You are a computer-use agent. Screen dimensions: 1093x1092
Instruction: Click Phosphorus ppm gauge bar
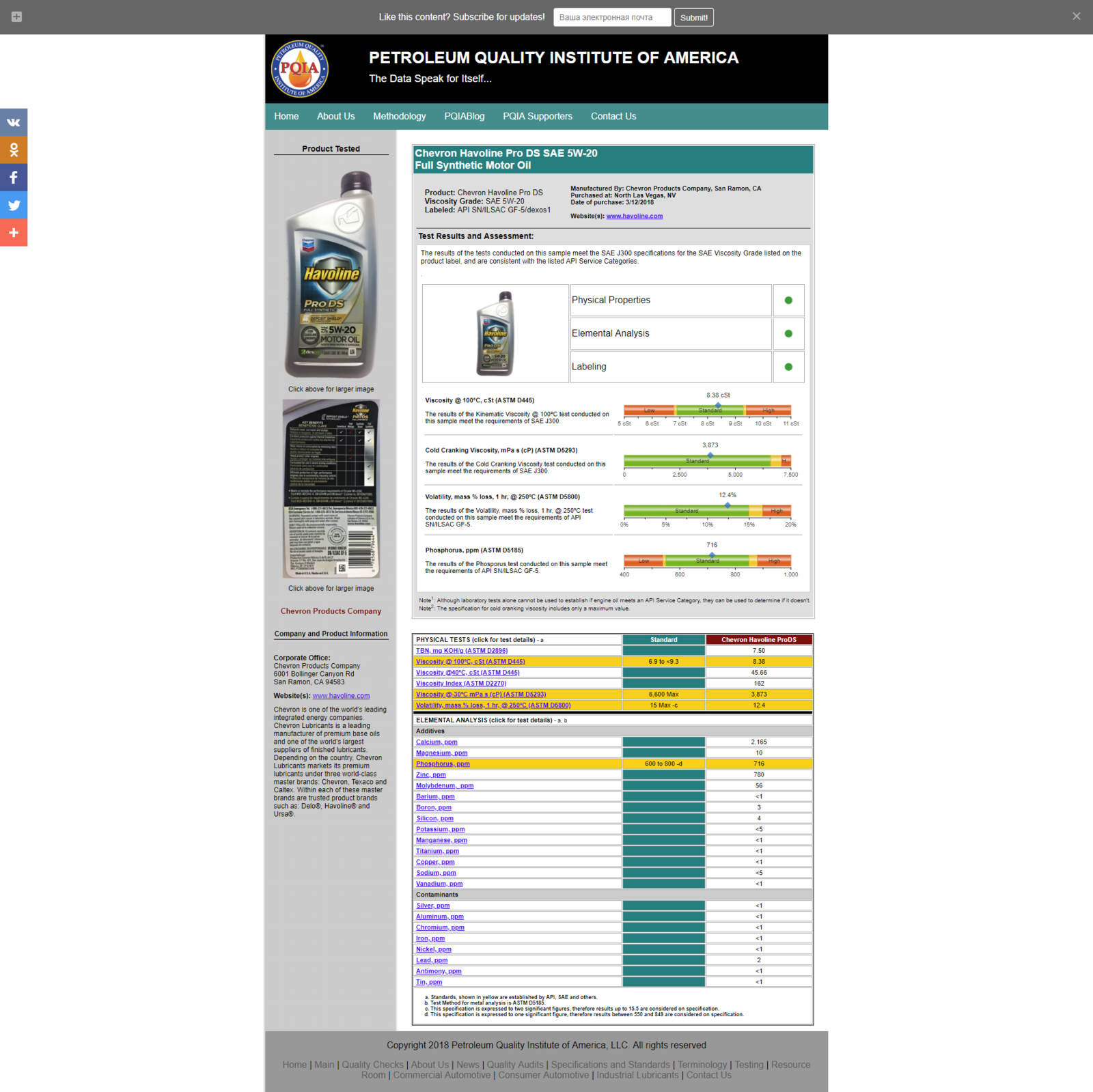coord(707,561)
